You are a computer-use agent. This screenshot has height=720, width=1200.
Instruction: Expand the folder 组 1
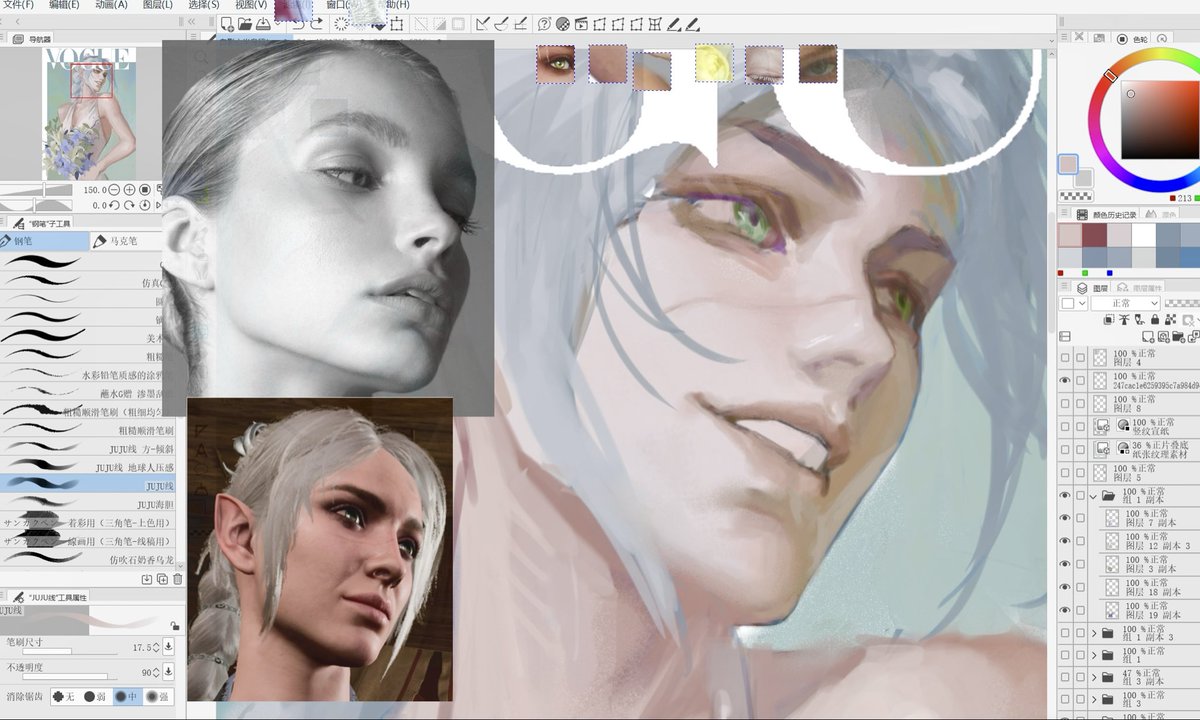[1093, 656]
